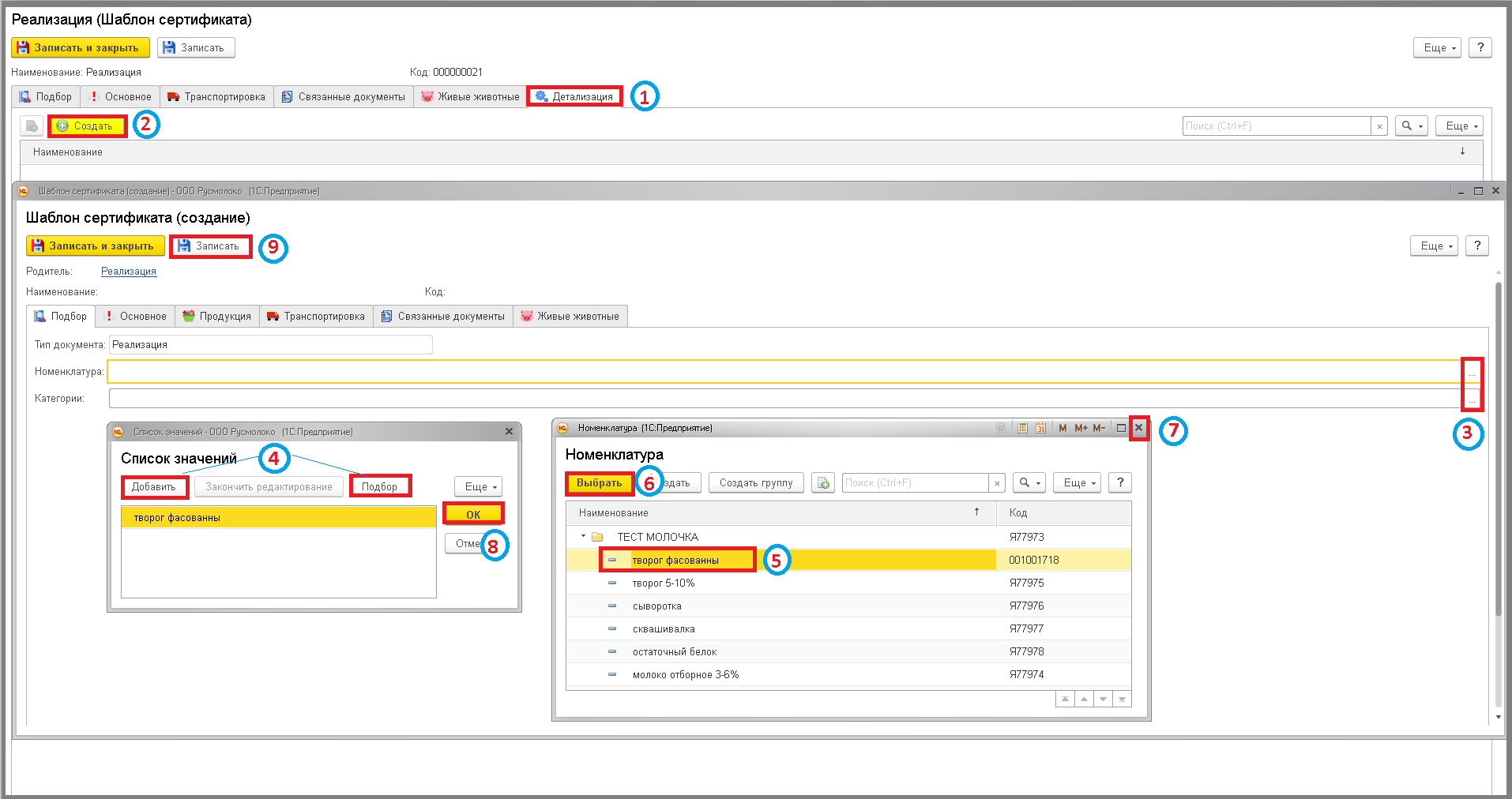Click Записать и закрыть in Шаблон сертификата (создание)
This screenshot has height=799, width=1512.
click(x=95, y=246)
